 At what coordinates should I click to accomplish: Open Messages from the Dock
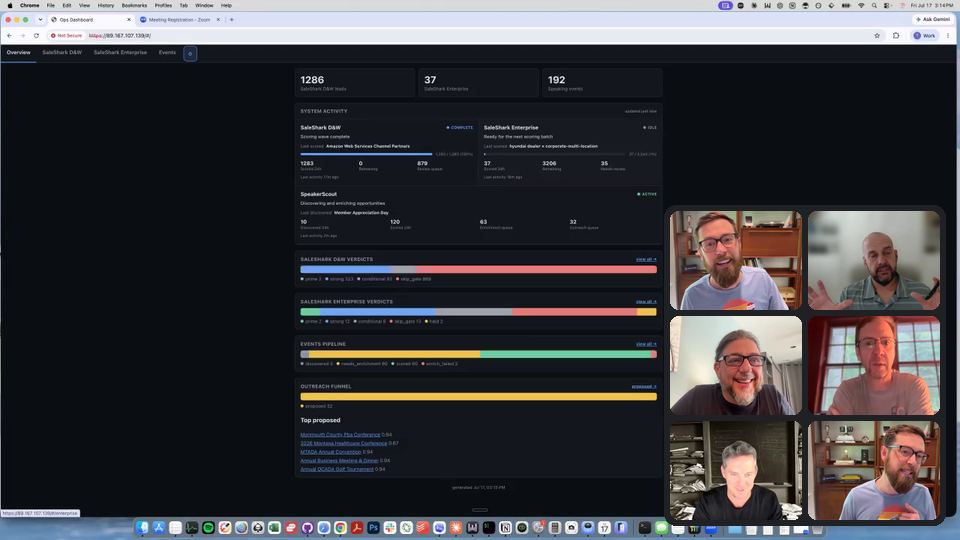661,527
